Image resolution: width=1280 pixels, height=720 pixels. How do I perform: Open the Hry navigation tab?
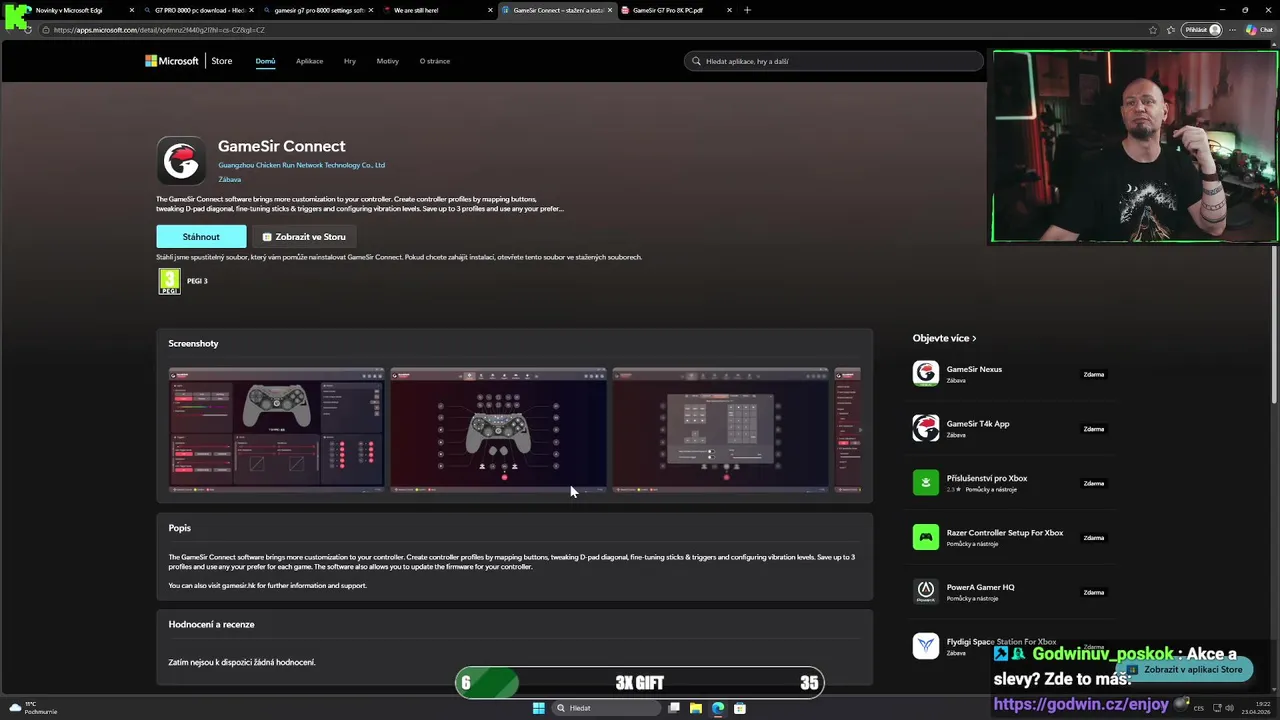tap(350, 61)
